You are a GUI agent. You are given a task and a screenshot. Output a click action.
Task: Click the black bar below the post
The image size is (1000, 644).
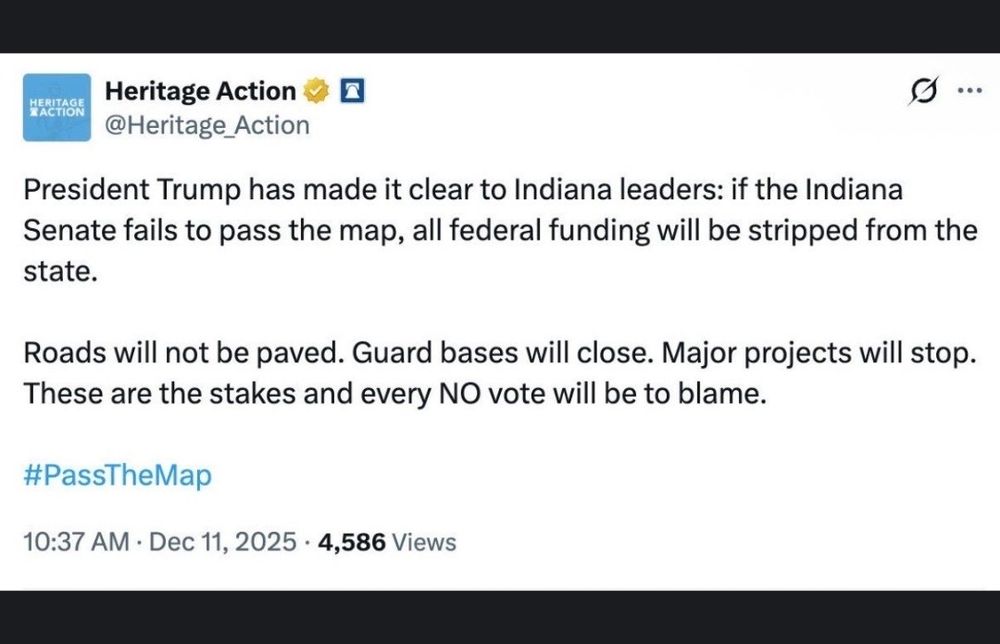[x=500, y=617]
